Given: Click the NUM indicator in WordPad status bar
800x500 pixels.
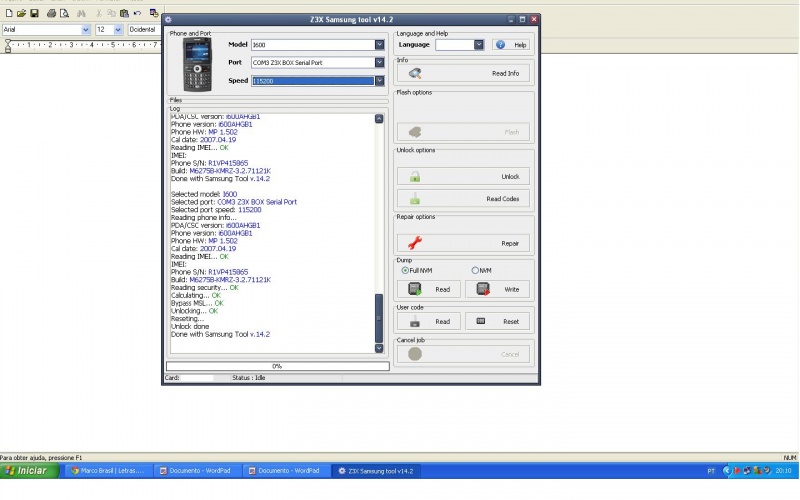Looking at the screenshot, I should tap(789, 458).
